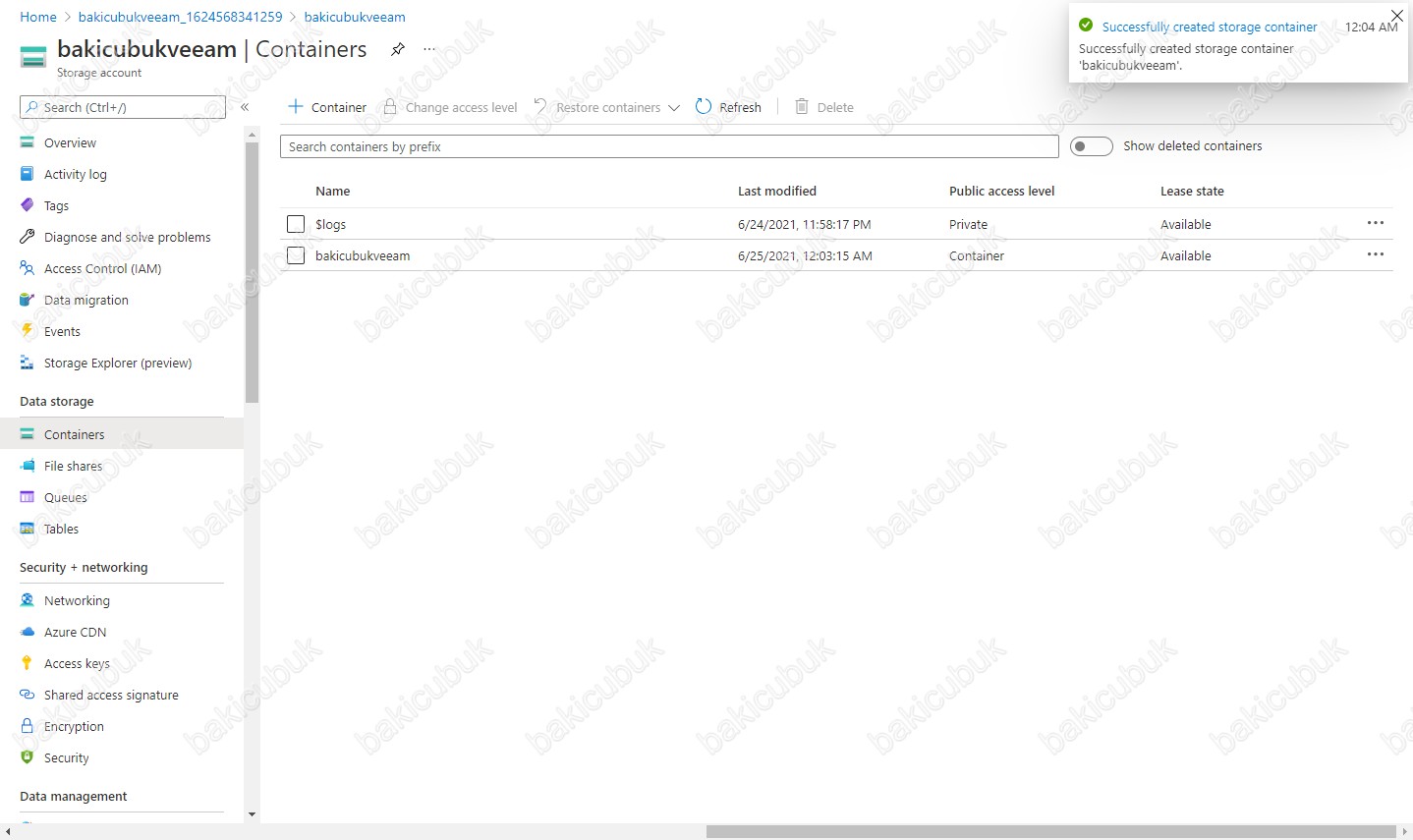1413x840 pixels.
Task: Click the Containers icon in sidebar
Action: click(x=28, y=434)
